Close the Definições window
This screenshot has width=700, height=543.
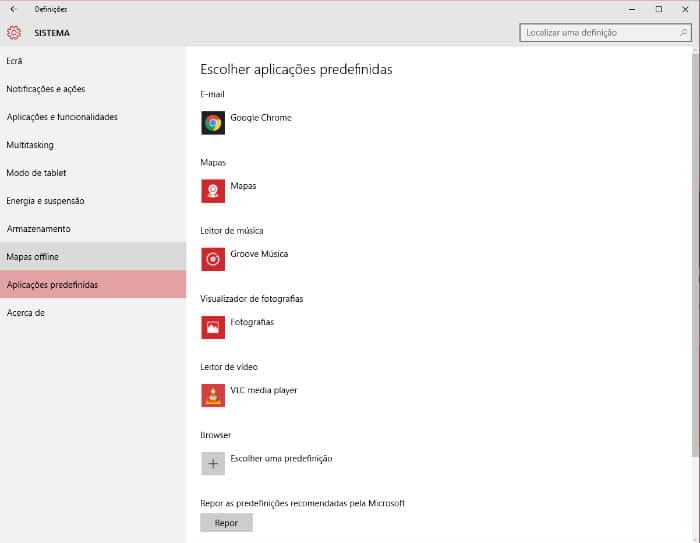(x=685, y=9)
